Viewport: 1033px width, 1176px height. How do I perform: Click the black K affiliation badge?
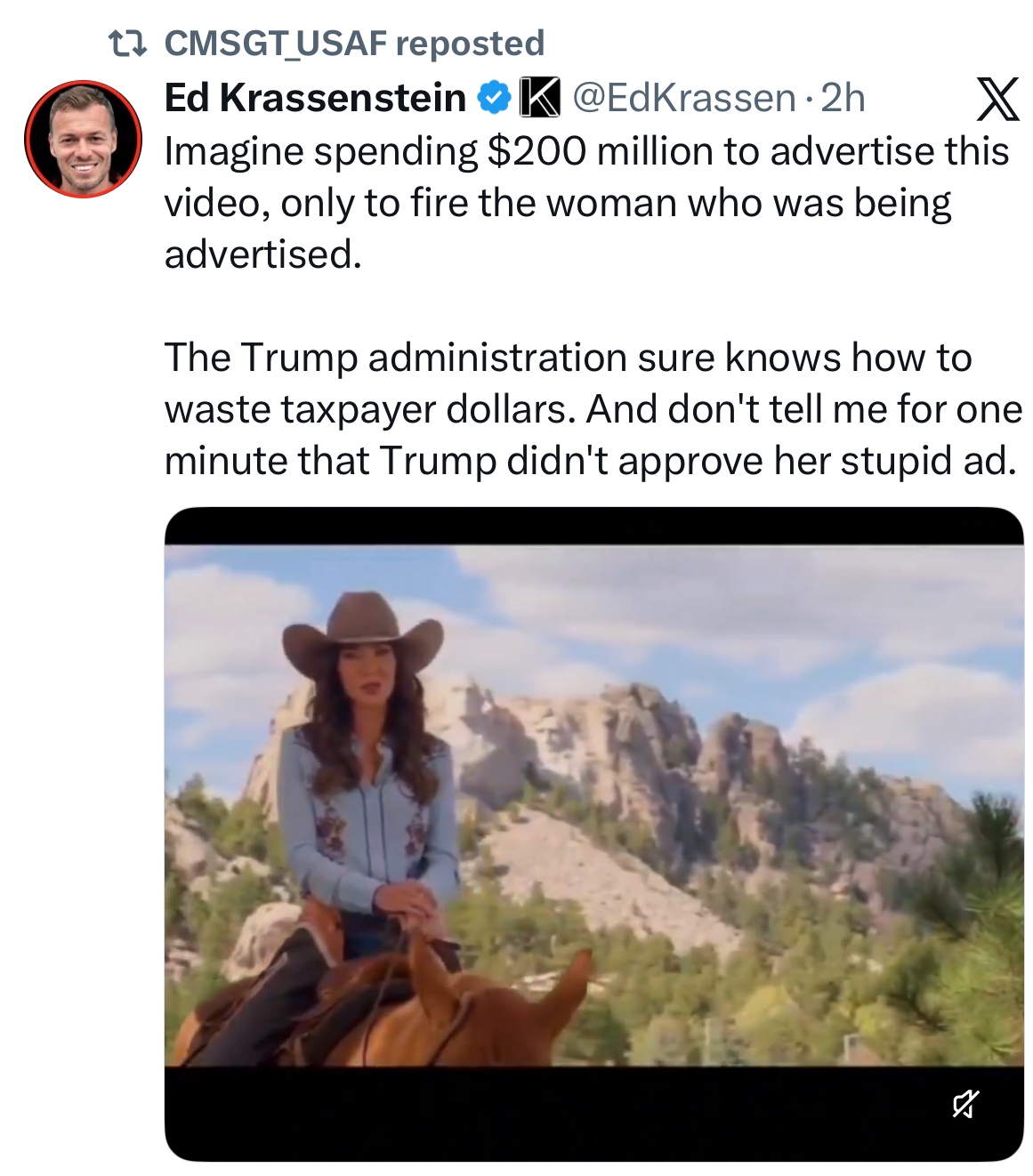(538, 98)
